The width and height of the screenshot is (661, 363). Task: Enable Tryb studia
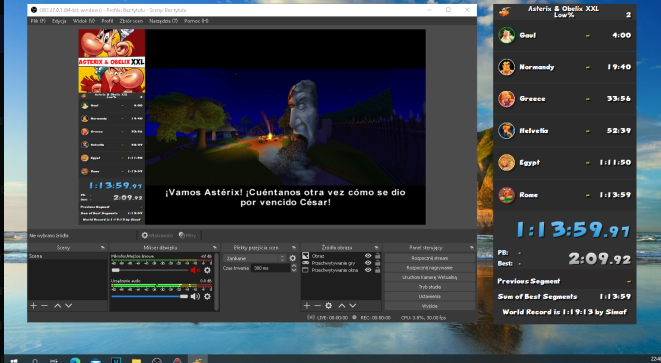tap(430, 287)
